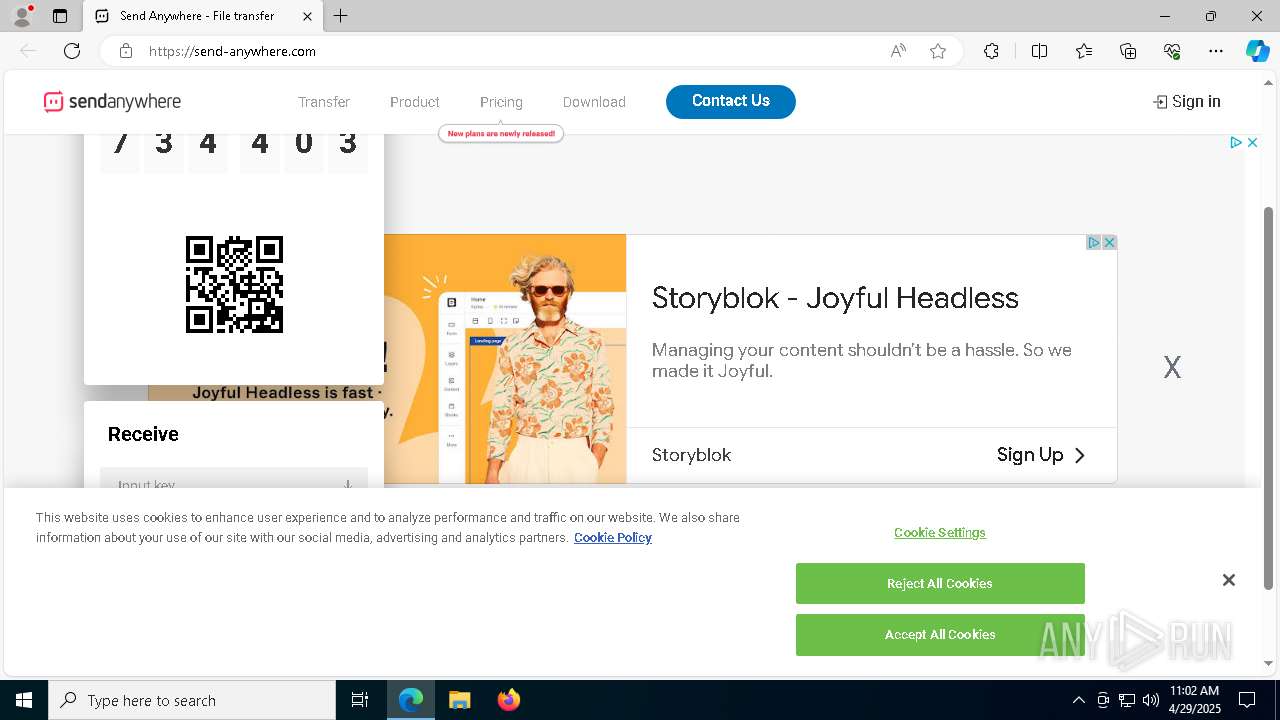Click Storyblok Sign Up arrow

(x=1080, y=455)
